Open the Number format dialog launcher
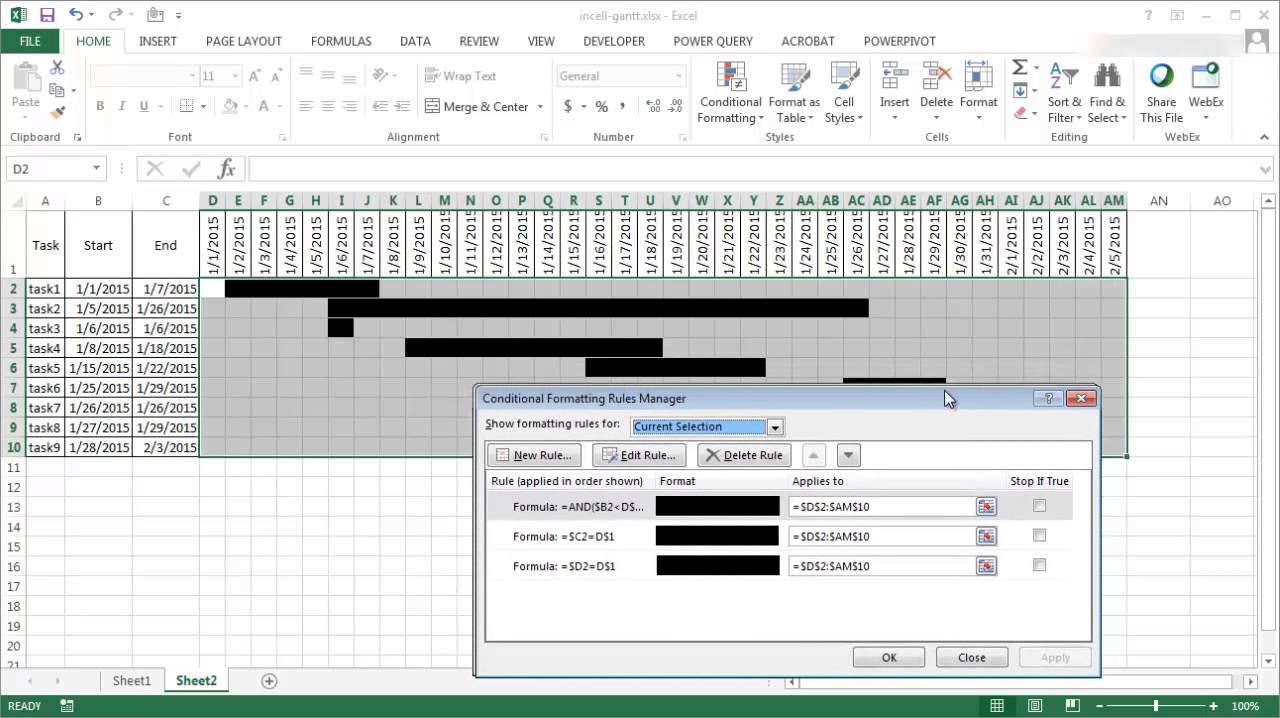The image size is (1280, 718). [x=683, y=137]
